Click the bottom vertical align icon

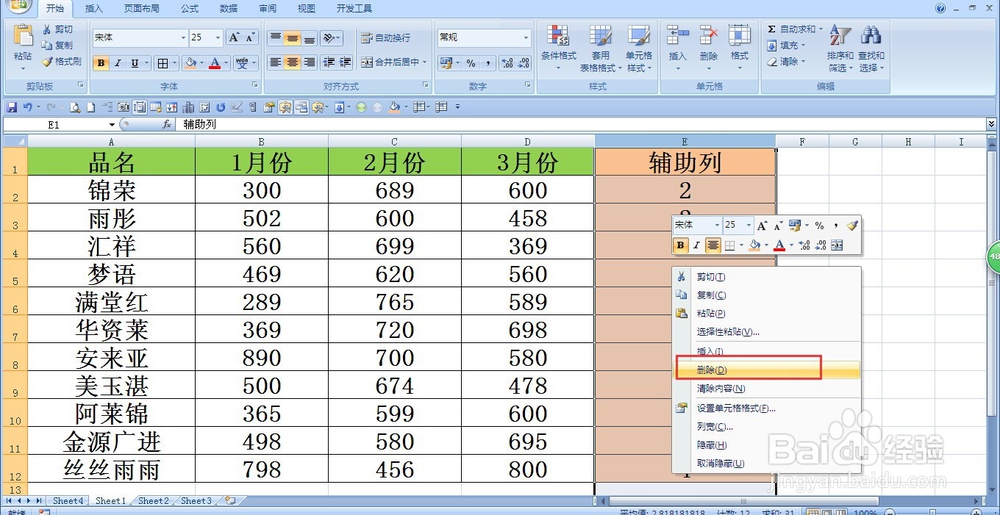coord(309,38)
